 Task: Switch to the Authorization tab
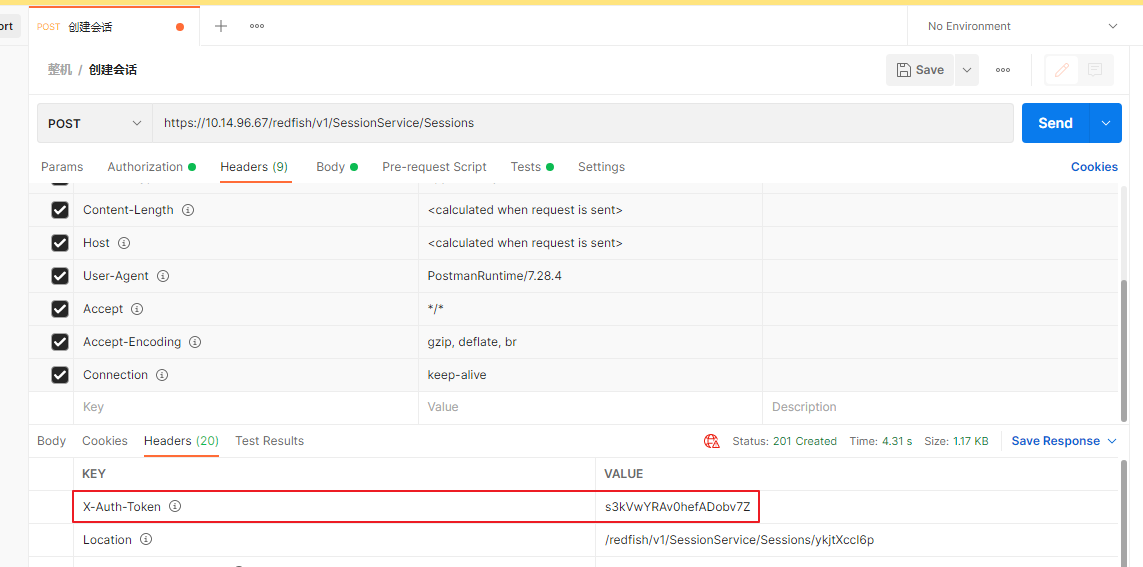tap(152, 167)
